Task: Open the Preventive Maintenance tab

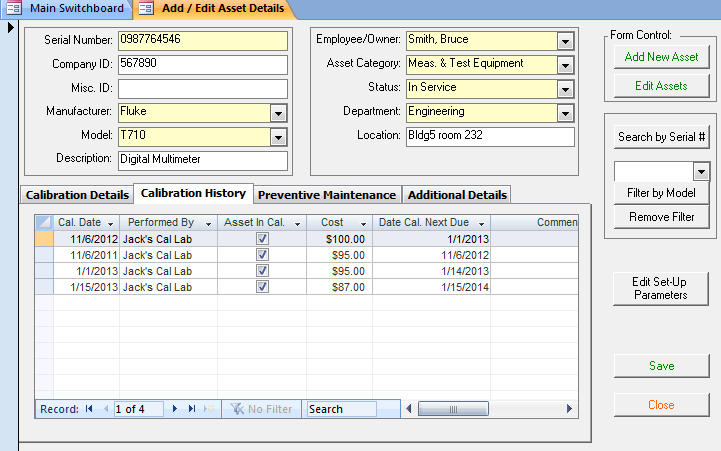Action: (327, 195)
